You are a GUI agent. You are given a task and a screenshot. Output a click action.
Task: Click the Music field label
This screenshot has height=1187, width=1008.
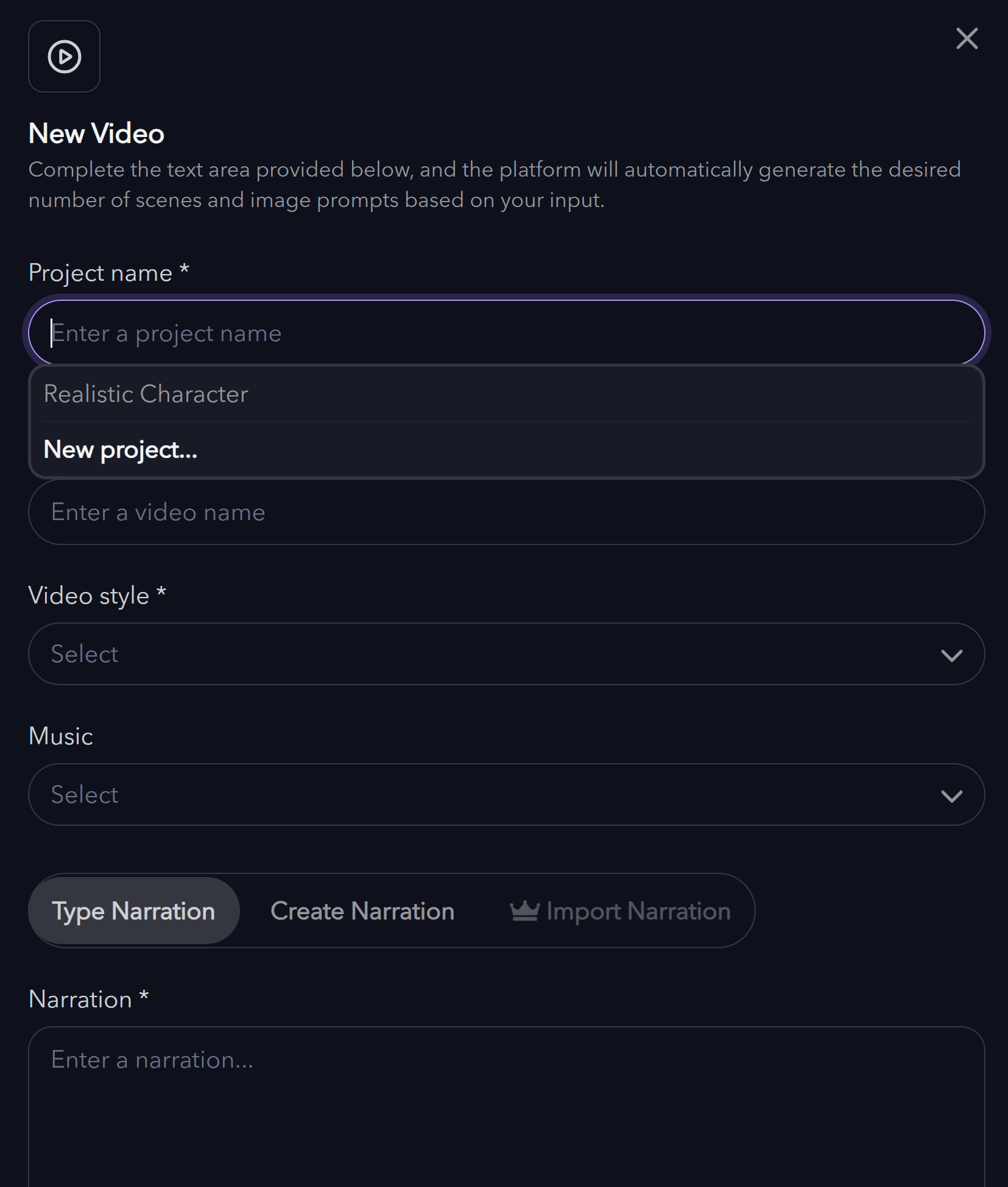tap(61, 736)
